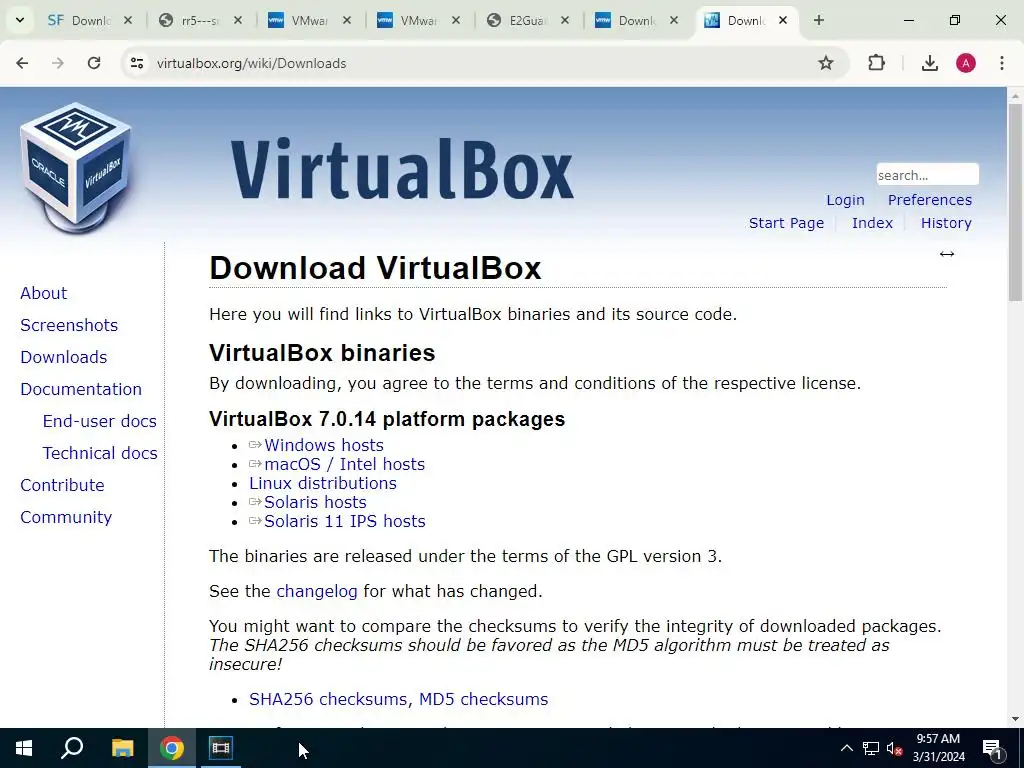Open the Preferences link

(x=929, y=200)
